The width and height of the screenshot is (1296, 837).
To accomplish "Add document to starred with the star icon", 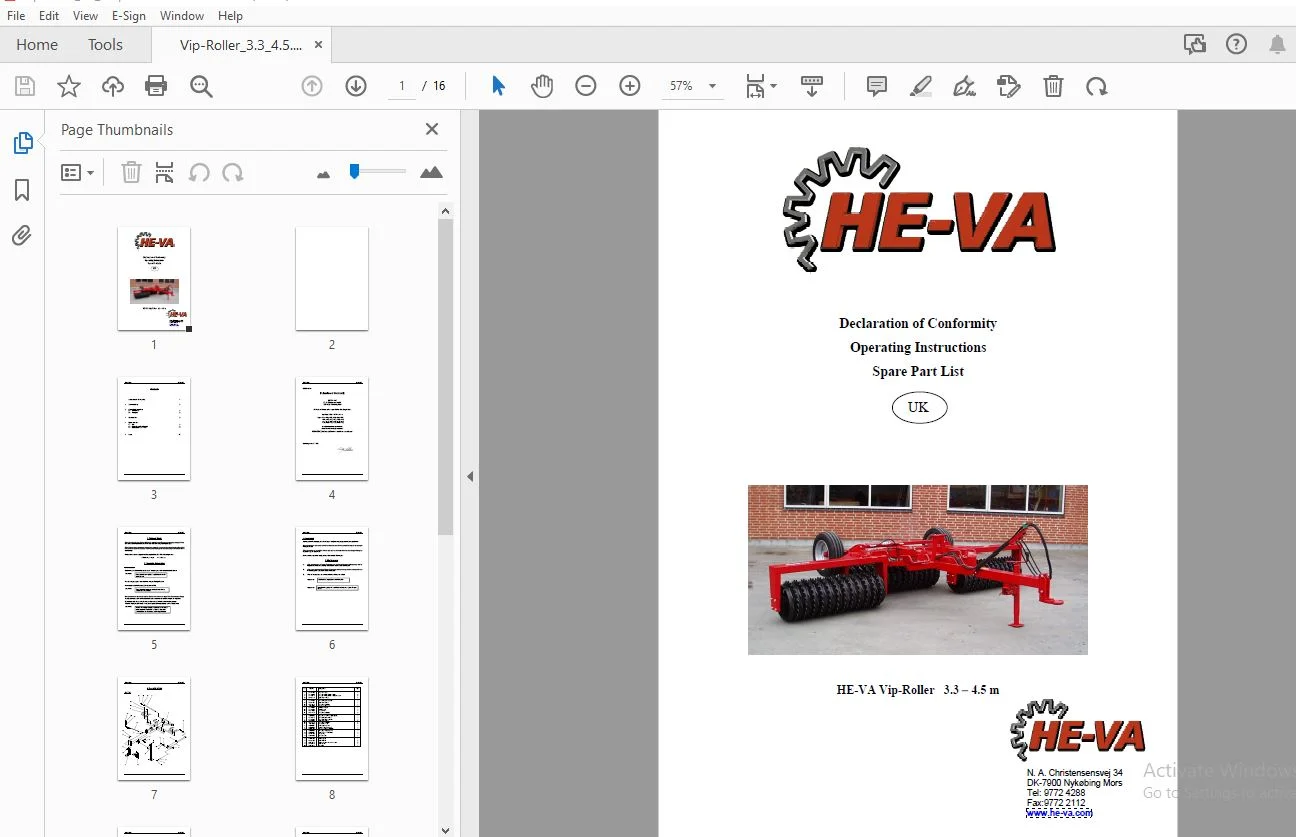I will pyautogui.click(x=69, y=86).
